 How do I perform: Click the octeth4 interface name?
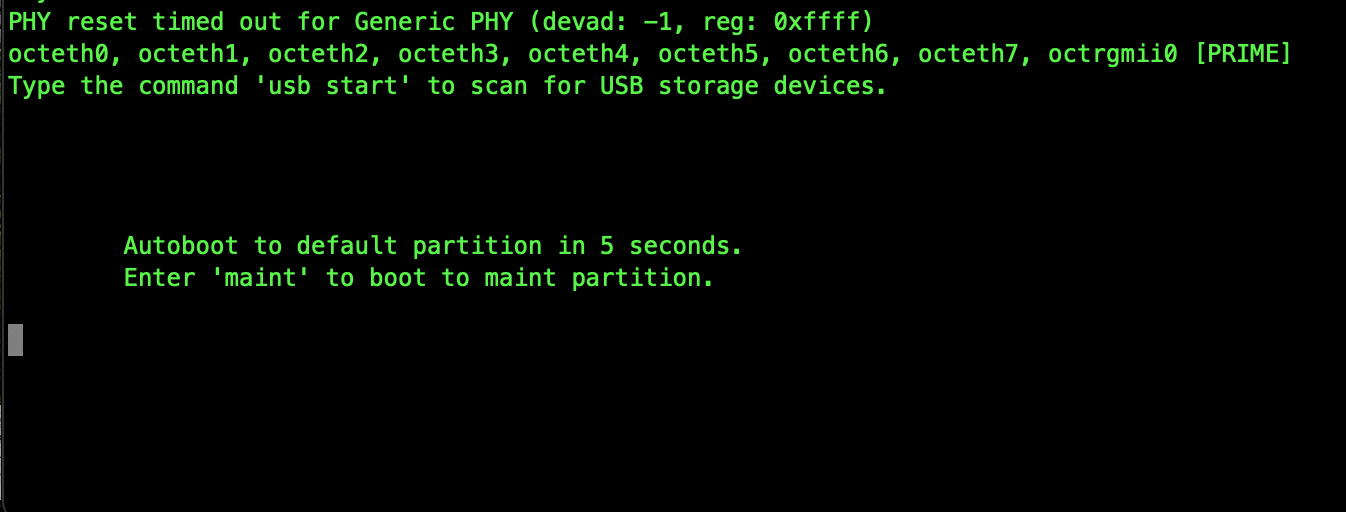[x=578, y=54]
